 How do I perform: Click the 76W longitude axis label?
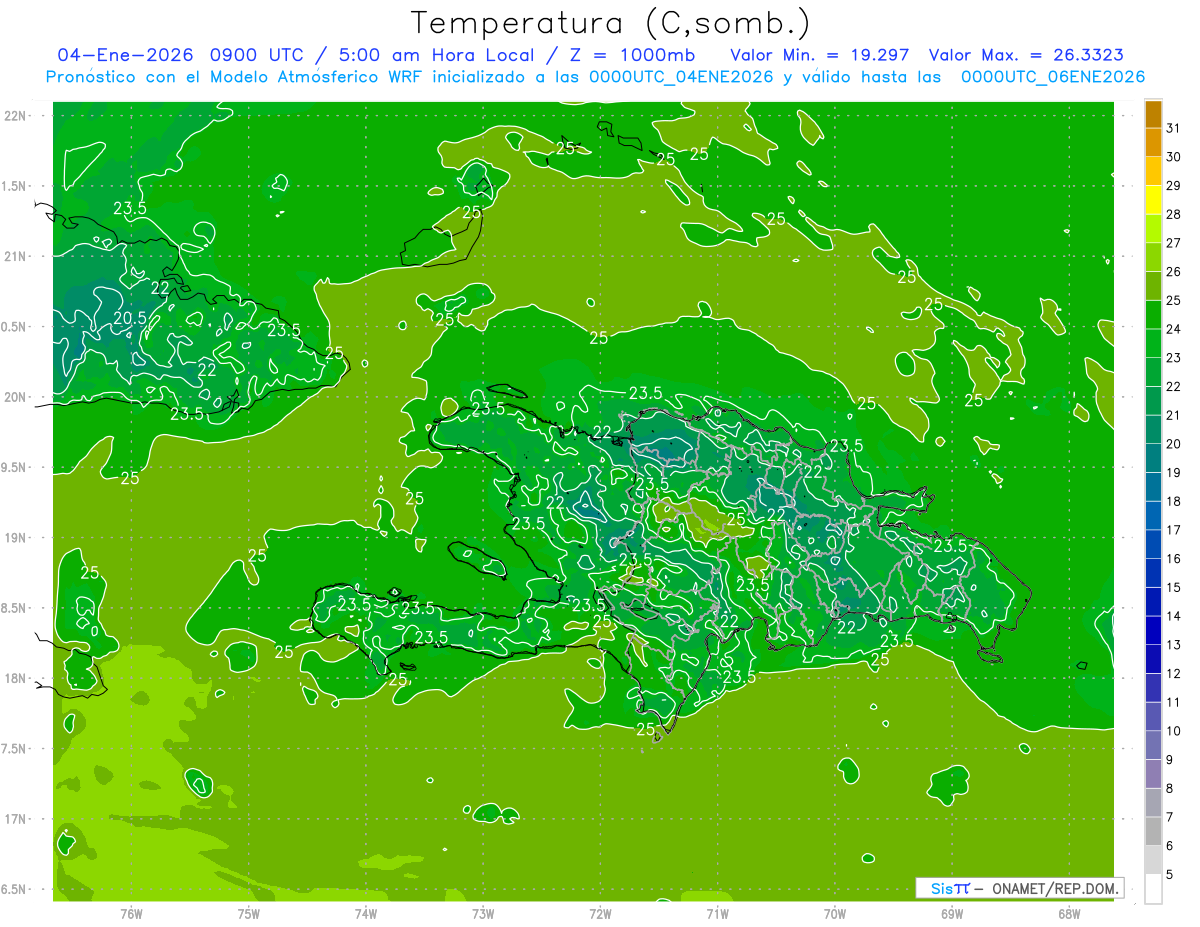(131, 913)
